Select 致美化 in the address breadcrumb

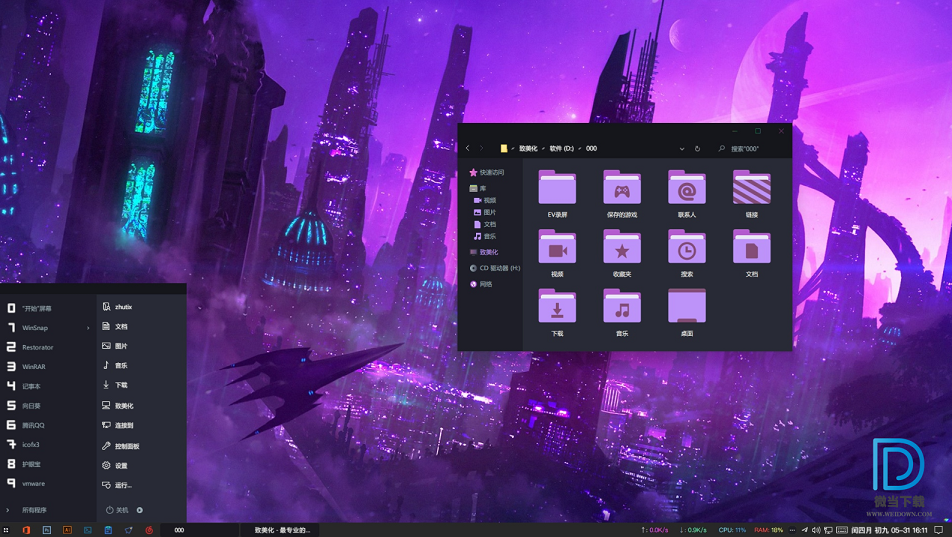pyautogui.click(x=528, y=148)
